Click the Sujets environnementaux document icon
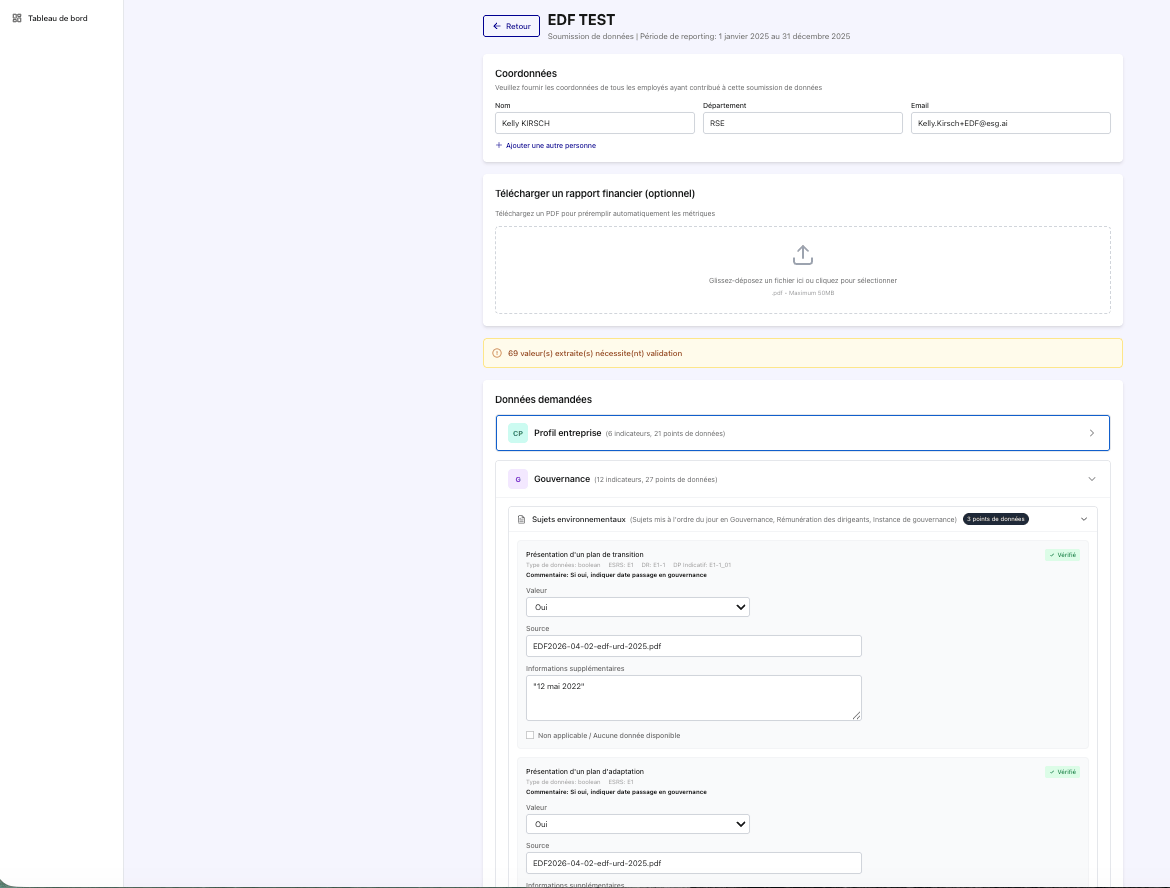This screenshot has height=888, width=1170. click(x=522, y=519)
